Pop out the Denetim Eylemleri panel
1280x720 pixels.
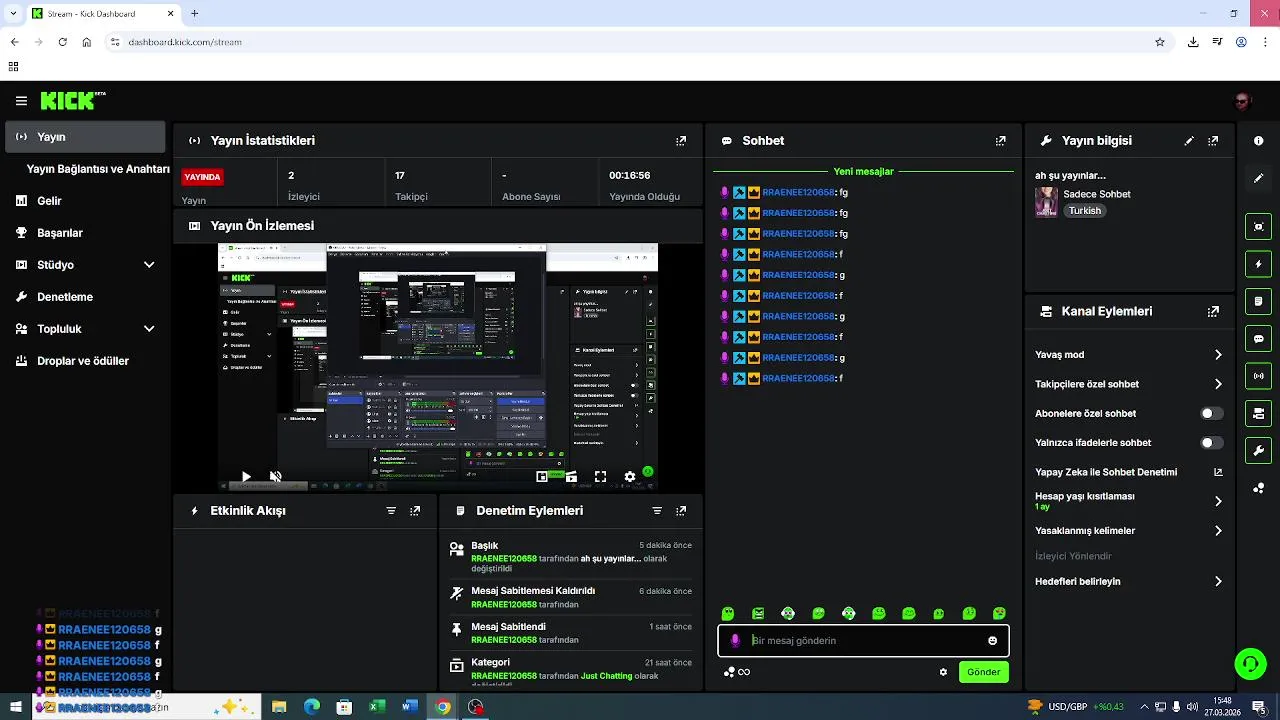(x=681, y=511)
